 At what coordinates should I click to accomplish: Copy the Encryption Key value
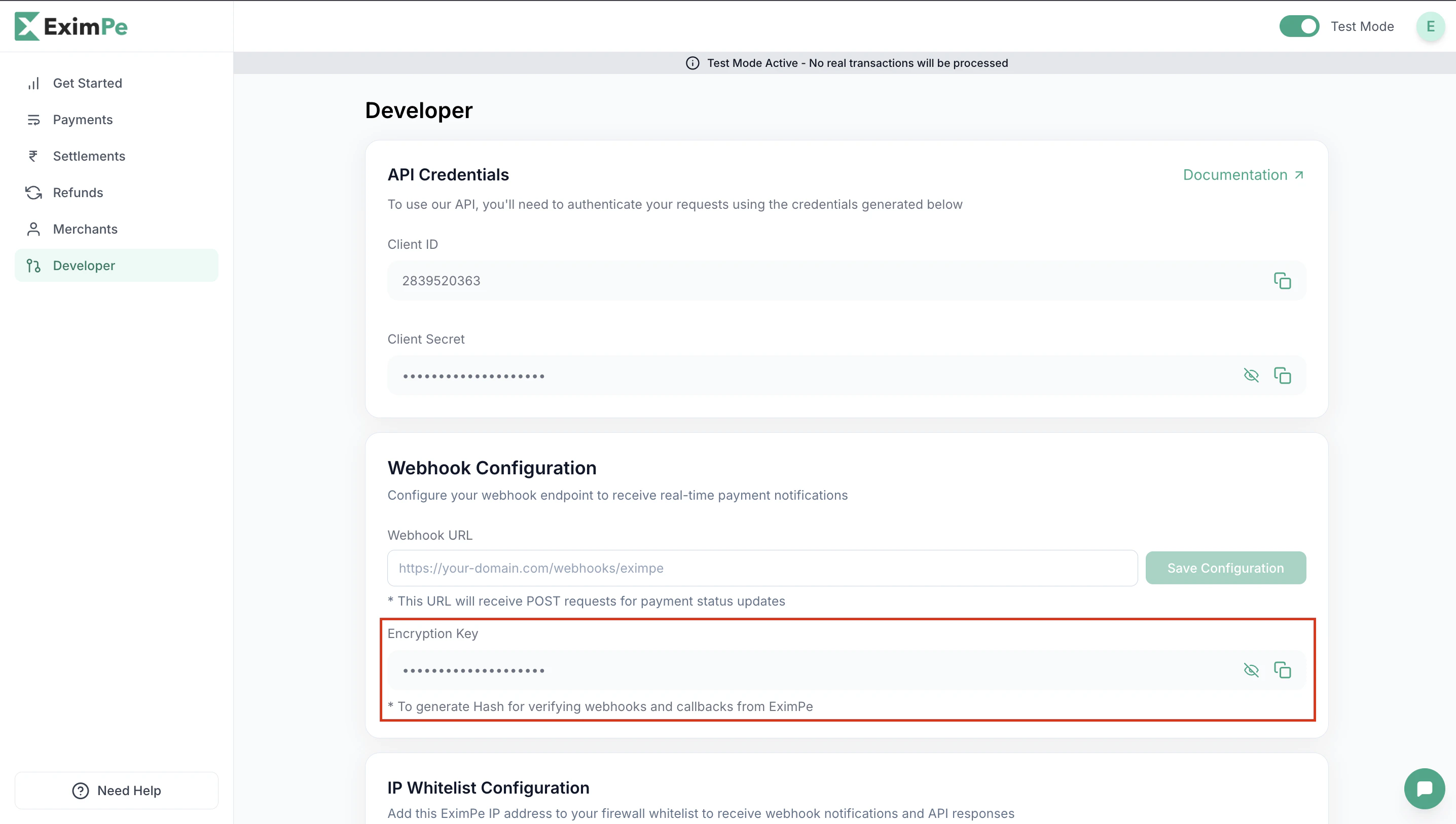pyautogui.click(x=1282, y=670)
